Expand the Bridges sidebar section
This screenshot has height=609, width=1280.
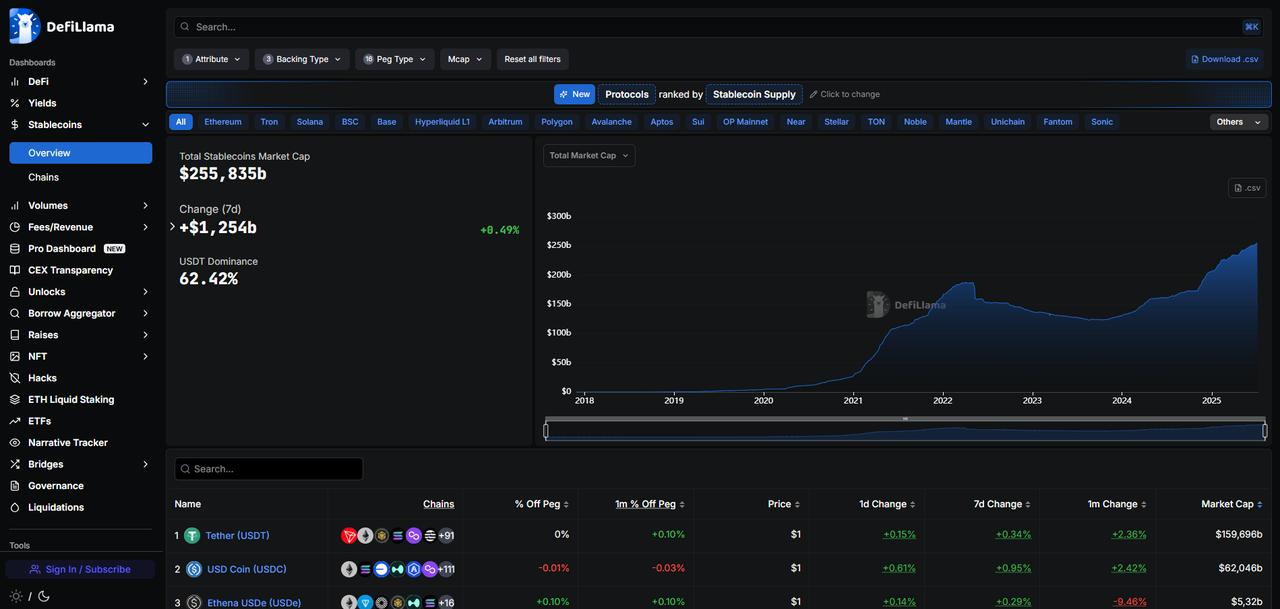(145, 465)
